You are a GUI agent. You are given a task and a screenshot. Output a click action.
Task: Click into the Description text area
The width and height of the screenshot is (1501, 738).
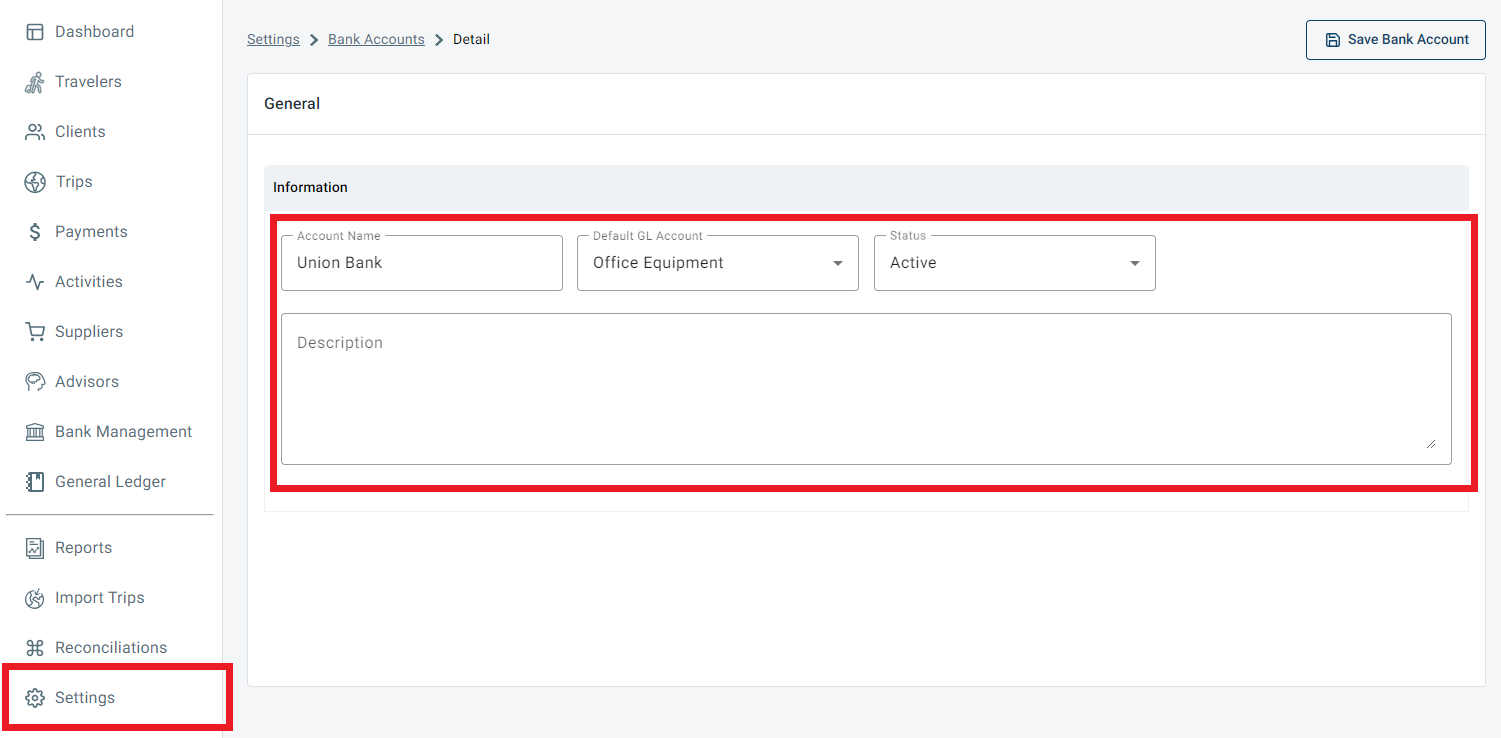point(865,389)
